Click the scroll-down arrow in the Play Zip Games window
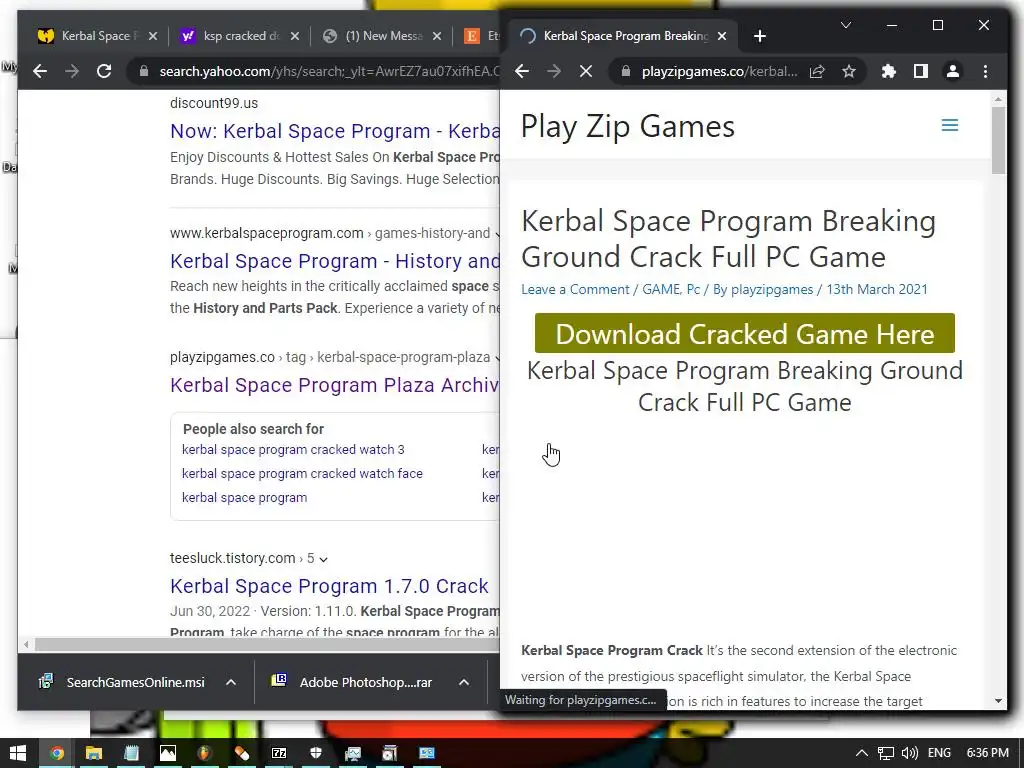The width and height of the screenshot is (1024, 768). 997,701
